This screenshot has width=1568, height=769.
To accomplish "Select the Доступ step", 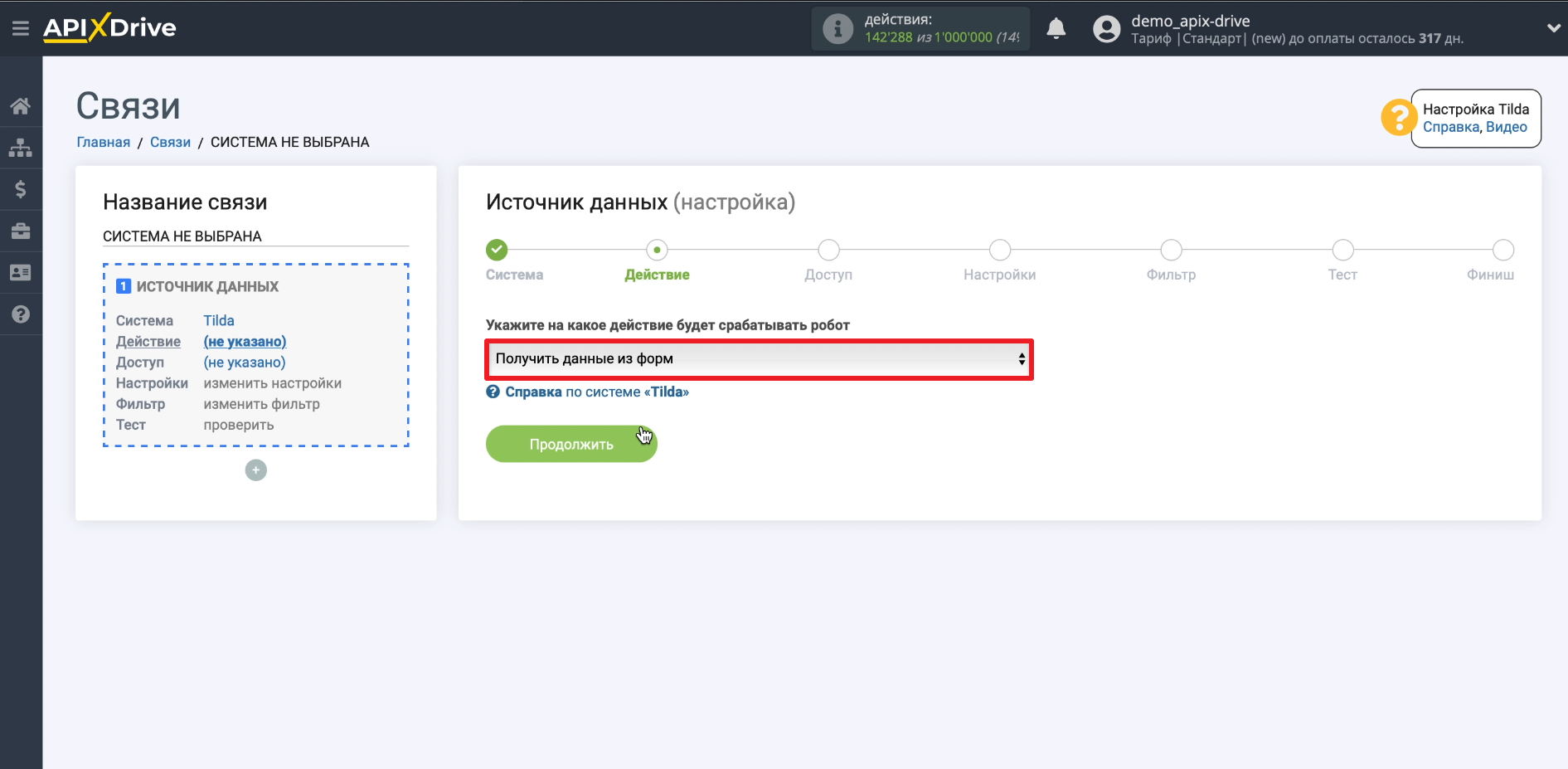I will (828, 250).
